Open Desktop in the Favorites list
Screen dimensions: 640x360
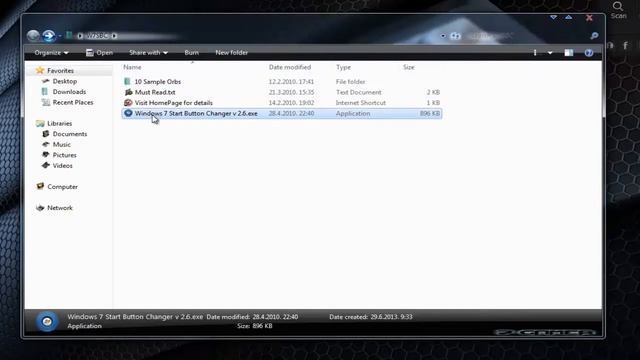(x=64, y=81)
